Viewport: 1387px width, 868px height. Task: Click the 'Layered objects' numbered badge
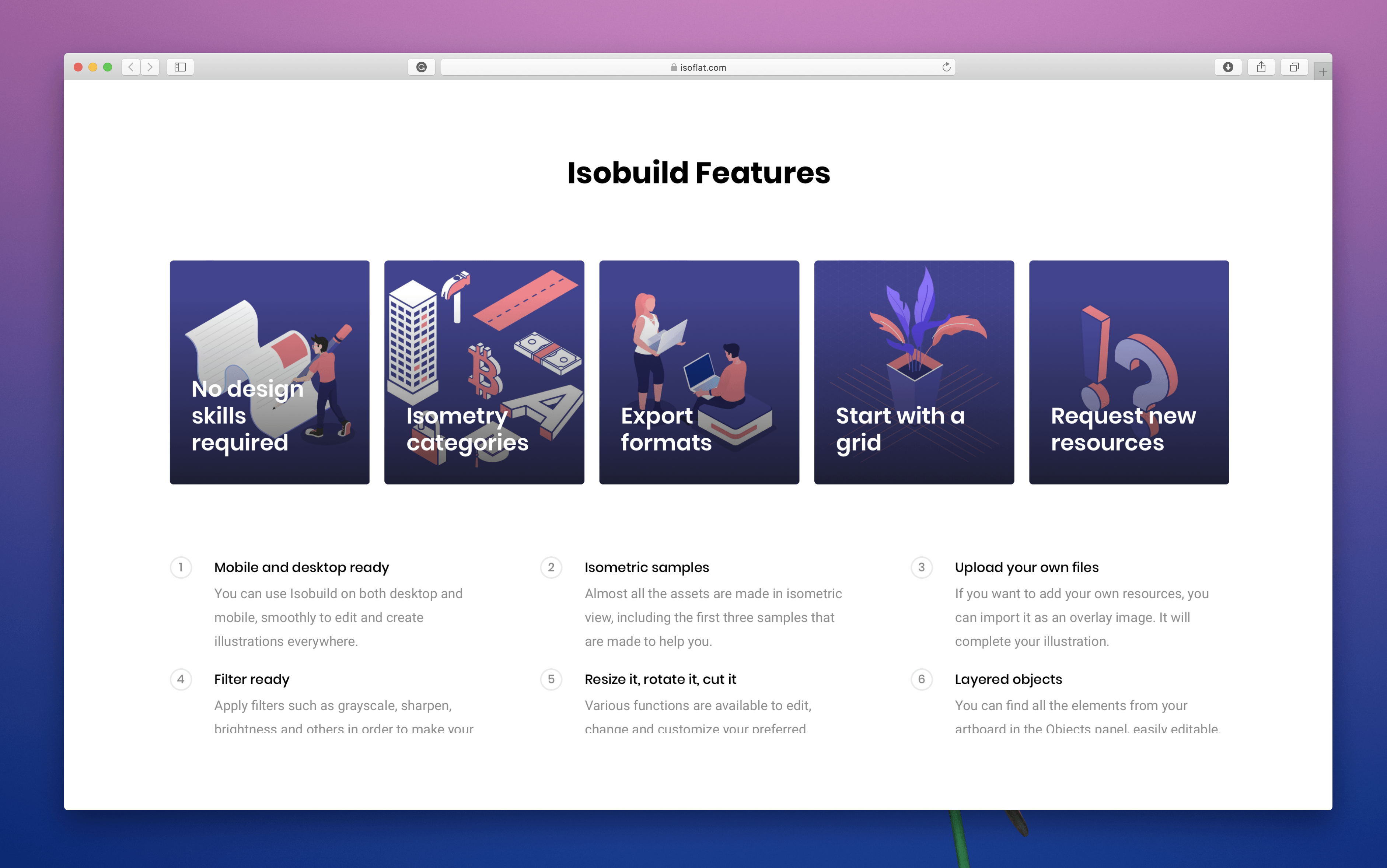click(x=922, y=680)
